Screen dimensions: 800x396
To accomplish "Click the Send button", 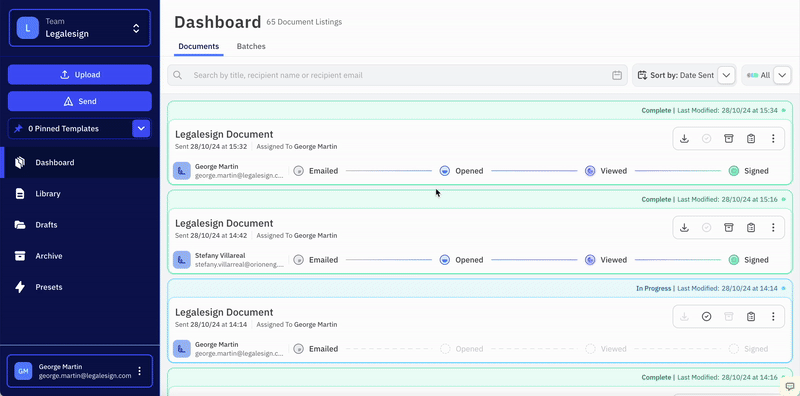I will pos(80,101).
